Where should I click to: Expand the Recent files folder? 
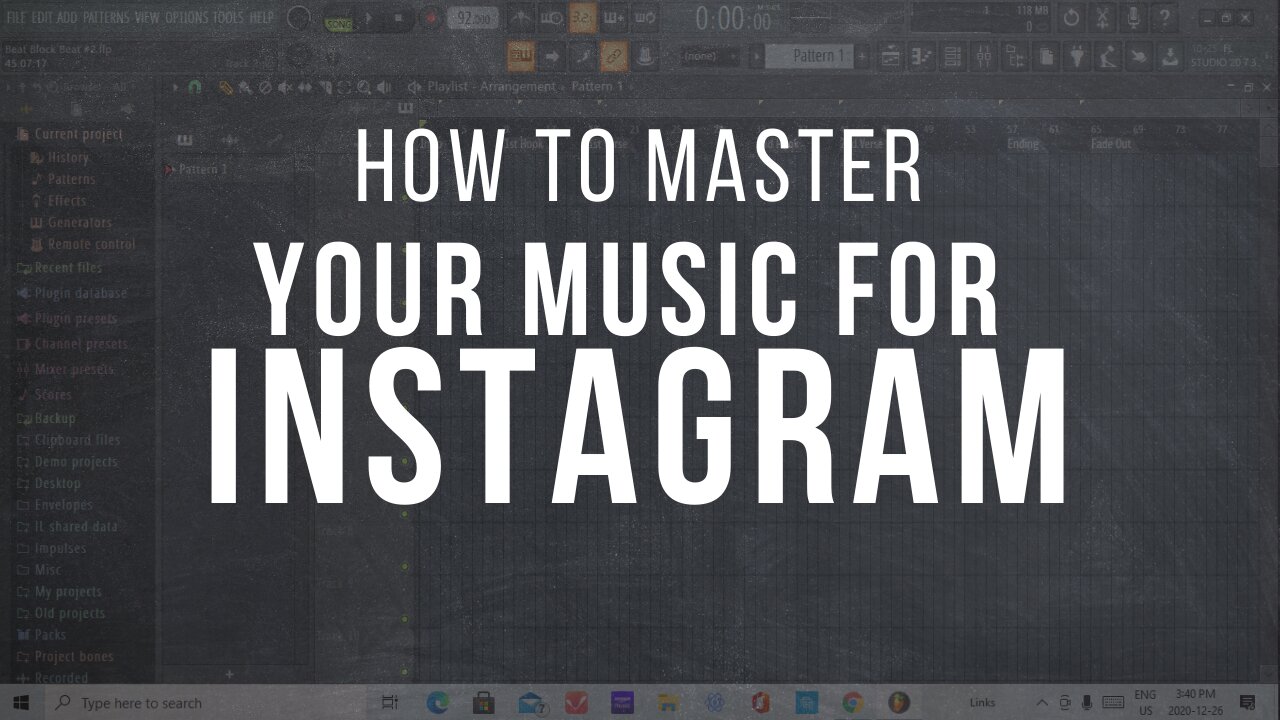coord(59,268)
